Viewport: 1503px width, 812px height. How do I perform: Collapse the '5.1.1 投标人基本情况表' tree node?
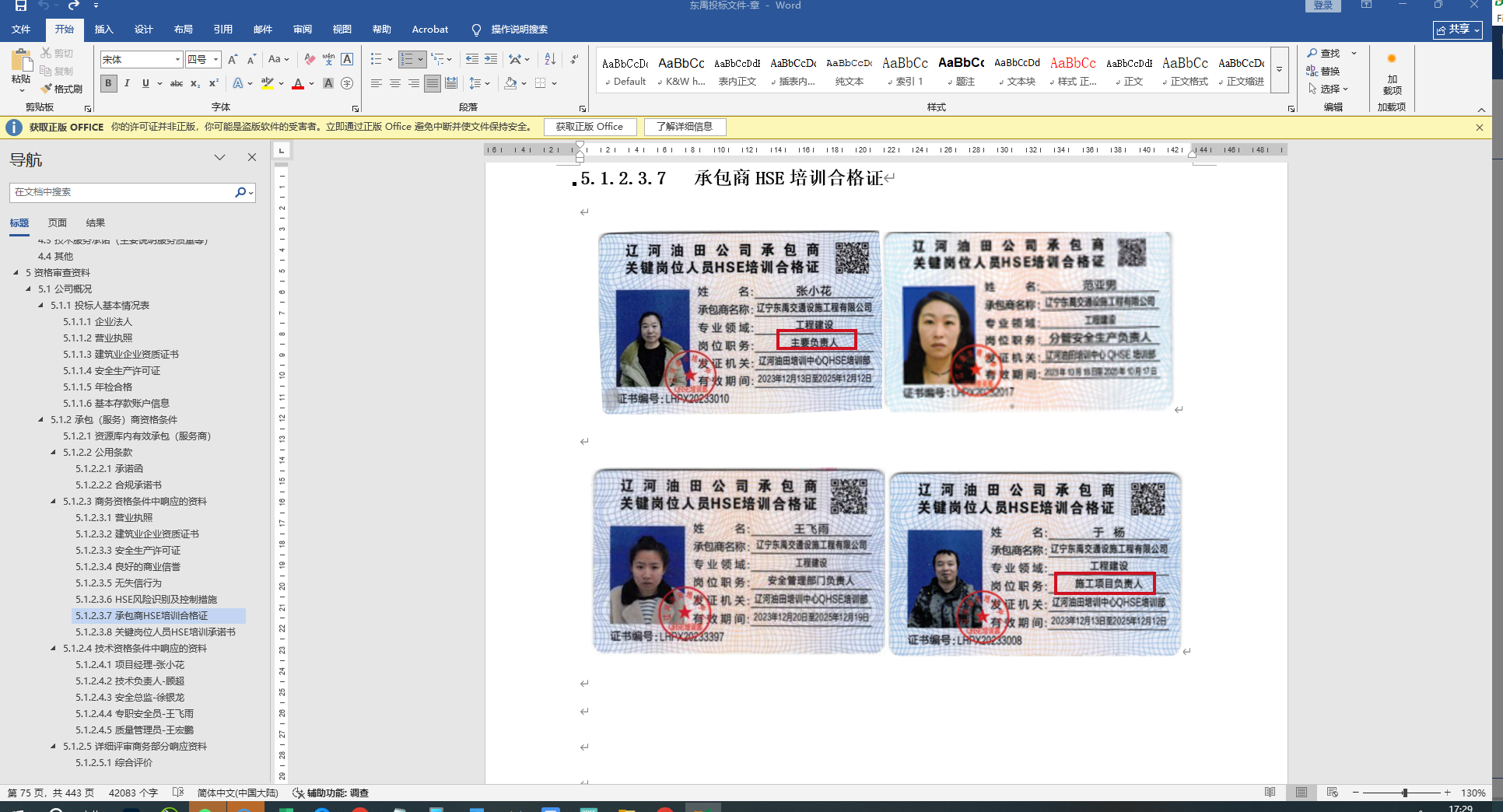(41, 306)
